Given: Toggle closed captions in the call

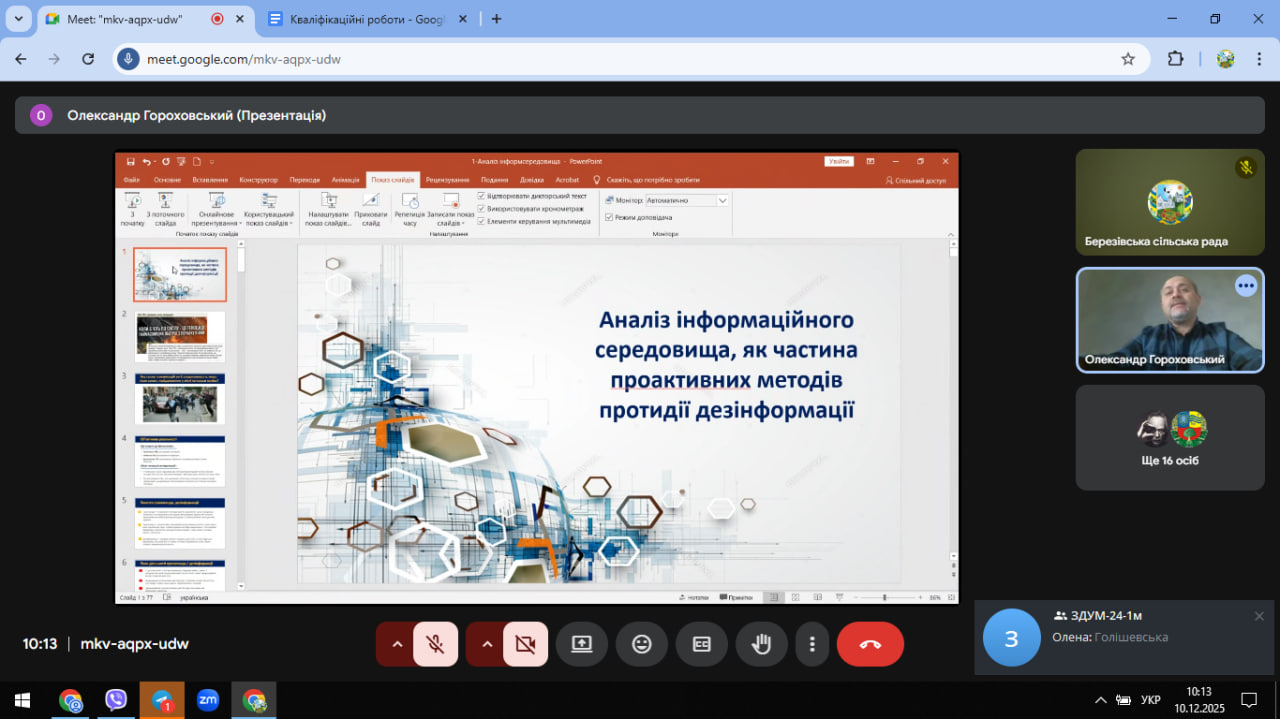Looking at the screenshot, I should tap(702, 644).
